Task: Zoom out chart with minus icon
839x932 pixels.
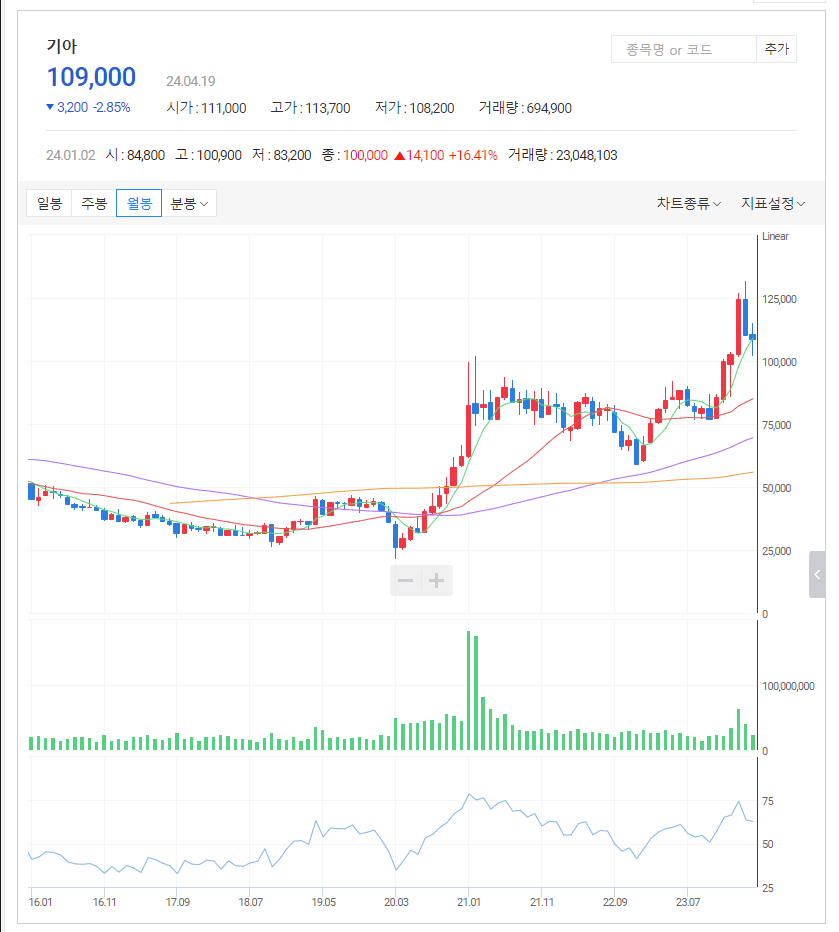Action: 405,580
